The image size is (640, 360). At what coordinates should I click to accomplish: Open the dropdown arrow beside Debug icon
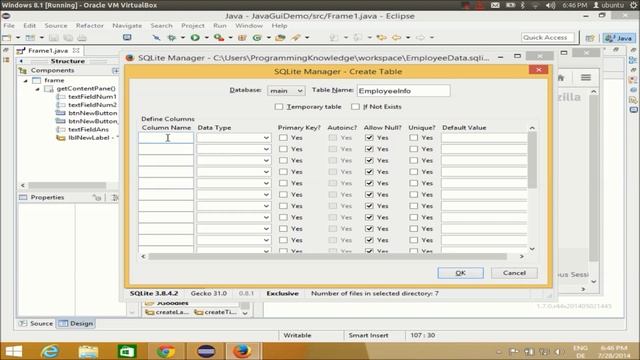point(183,38)
